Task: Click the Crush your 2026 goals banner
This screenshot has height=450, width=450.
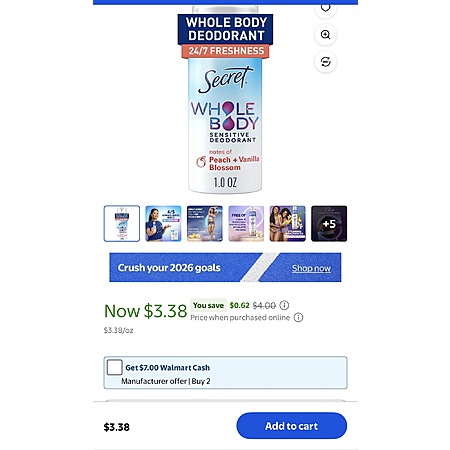Action: tap(225, 267)
